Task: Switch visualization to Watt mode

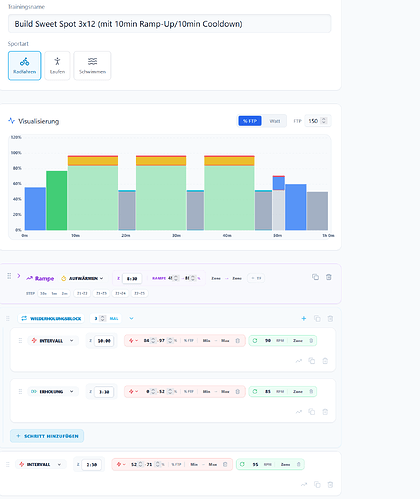Action: click(x=275, y=121)
